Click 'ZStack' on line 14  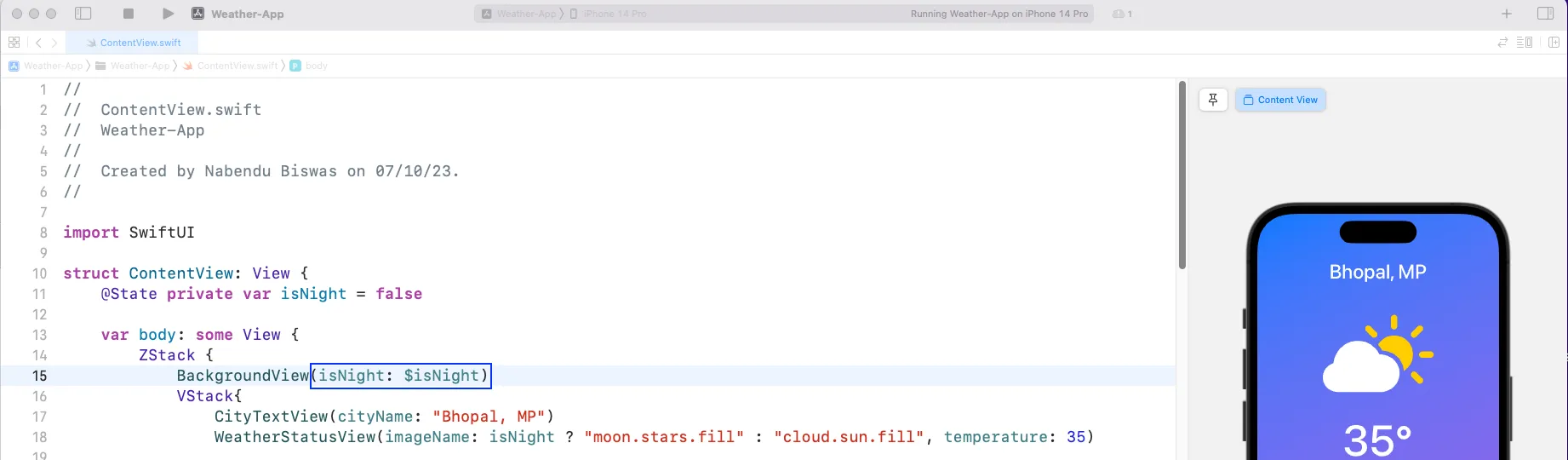click(x=167, y=355)
